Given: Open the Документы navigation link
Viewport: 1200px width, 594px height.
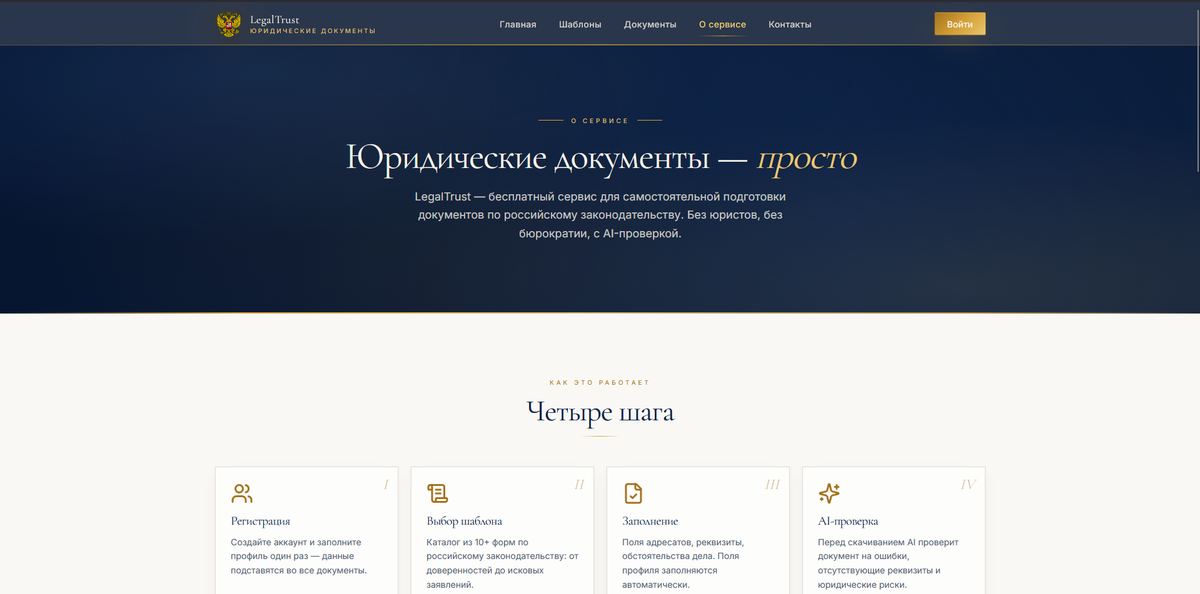Looking at the screenshot, I should [650, 24].
